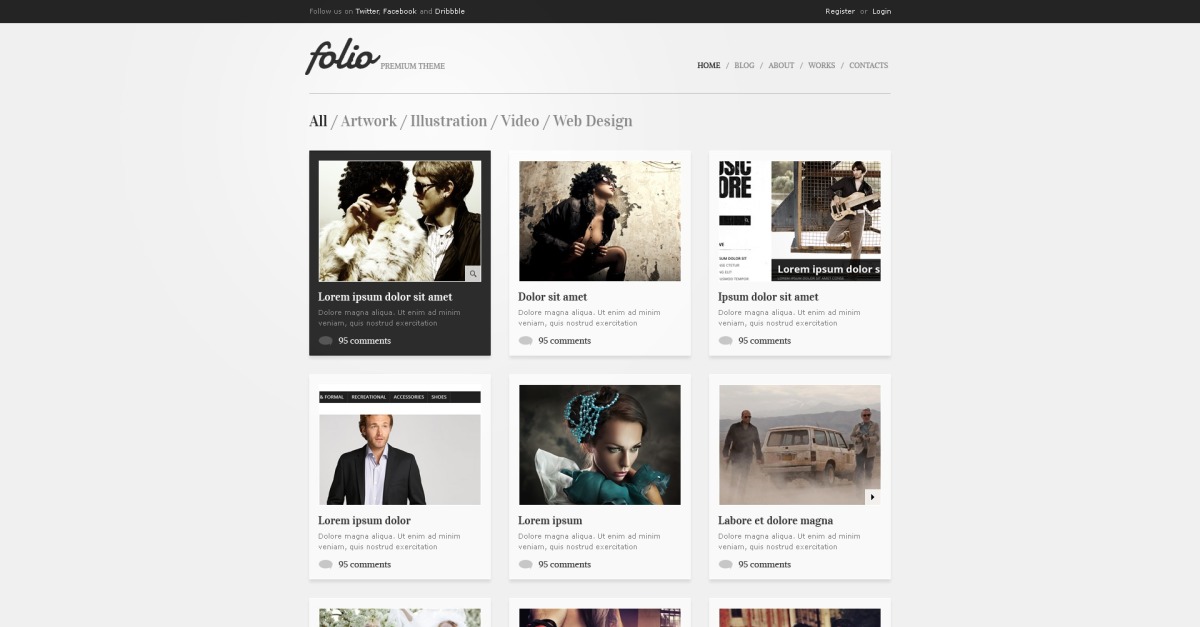
Task: Click the comment bubble icon under Ipsum dolor sit amet
Action: tap(726, 341)
